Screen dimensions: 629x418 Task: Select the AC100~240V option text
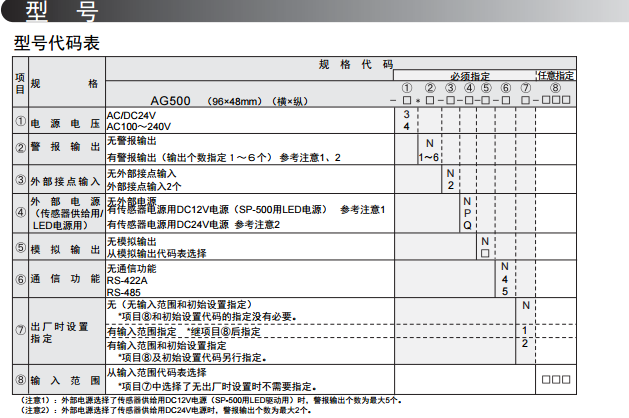[x=139, y=127]
